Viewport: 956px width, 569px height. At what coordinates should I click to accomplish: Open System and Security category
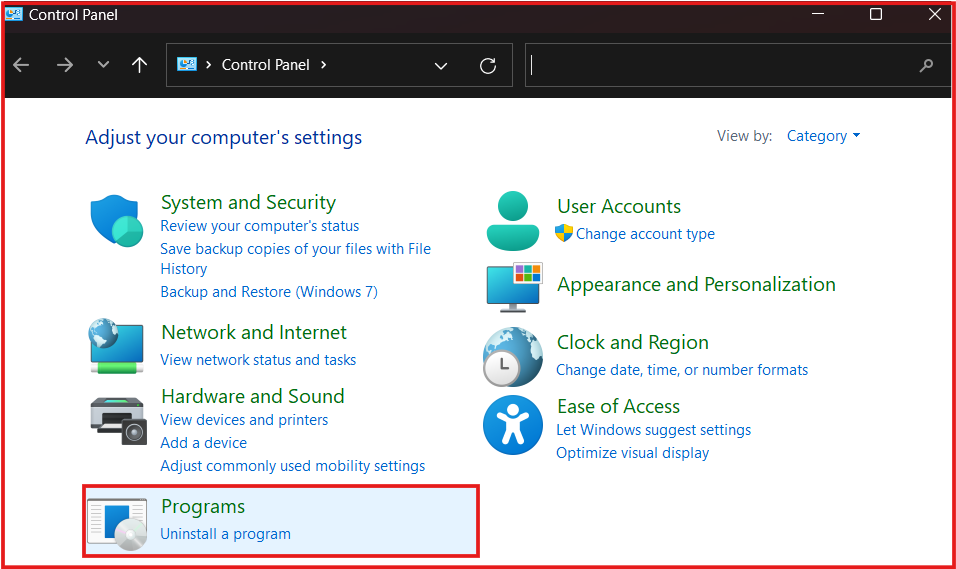click(248, 202)
